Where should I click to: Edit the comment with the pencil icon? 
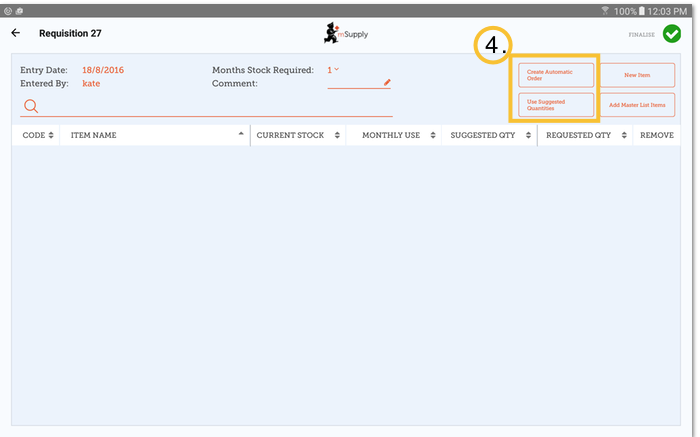tap(387, 82)
